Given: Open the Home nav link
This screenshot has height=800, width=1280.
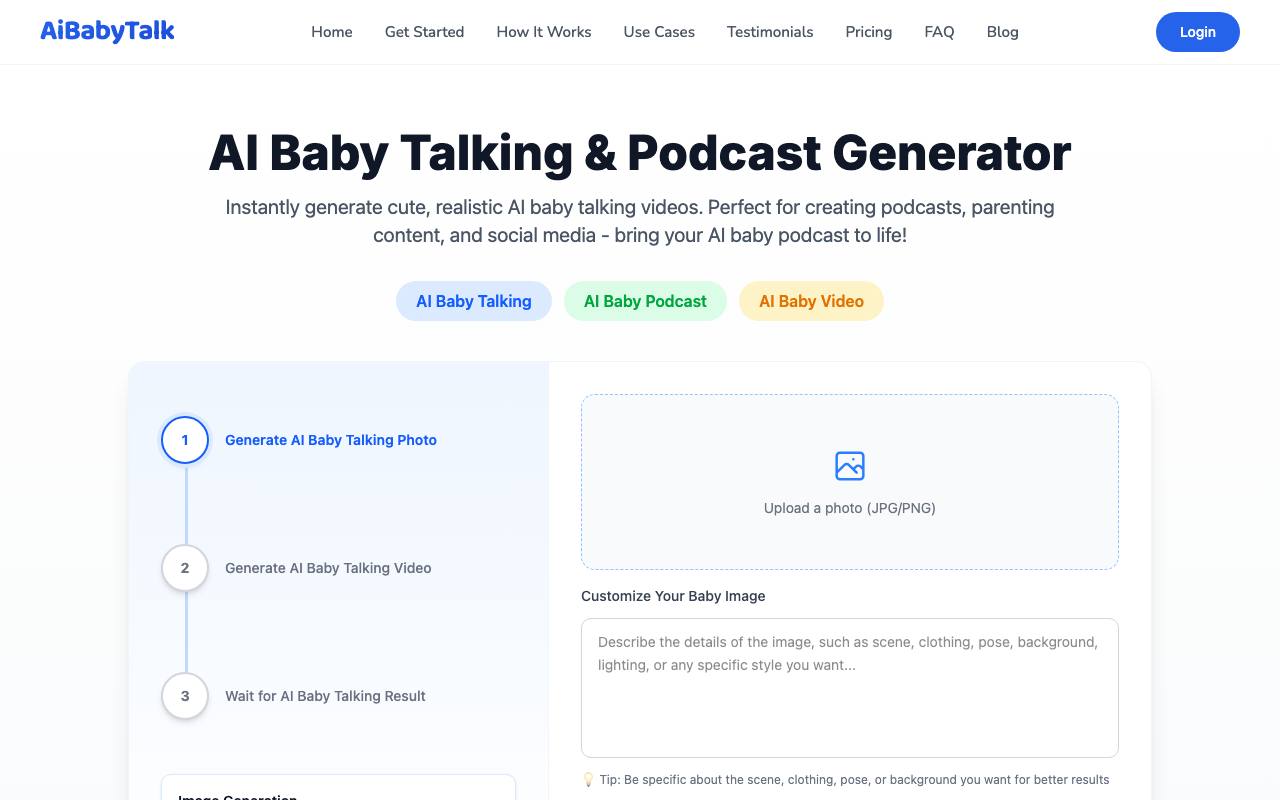Looking at the screenshot, I should click(x=332, y=32).
